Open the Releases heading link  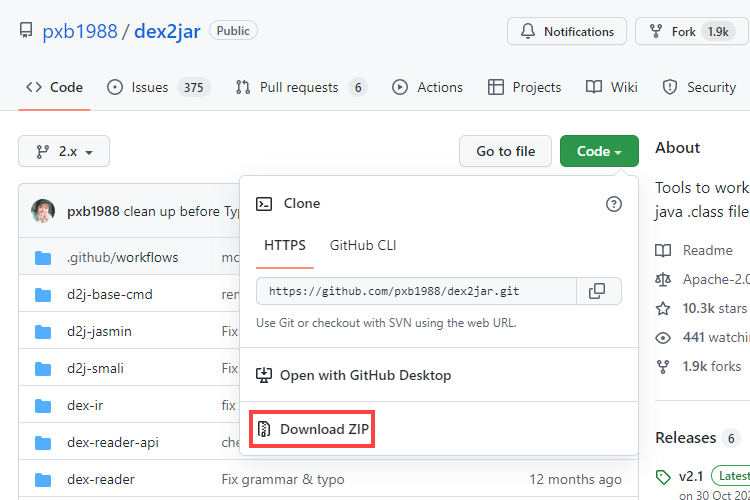pos(685,438)
